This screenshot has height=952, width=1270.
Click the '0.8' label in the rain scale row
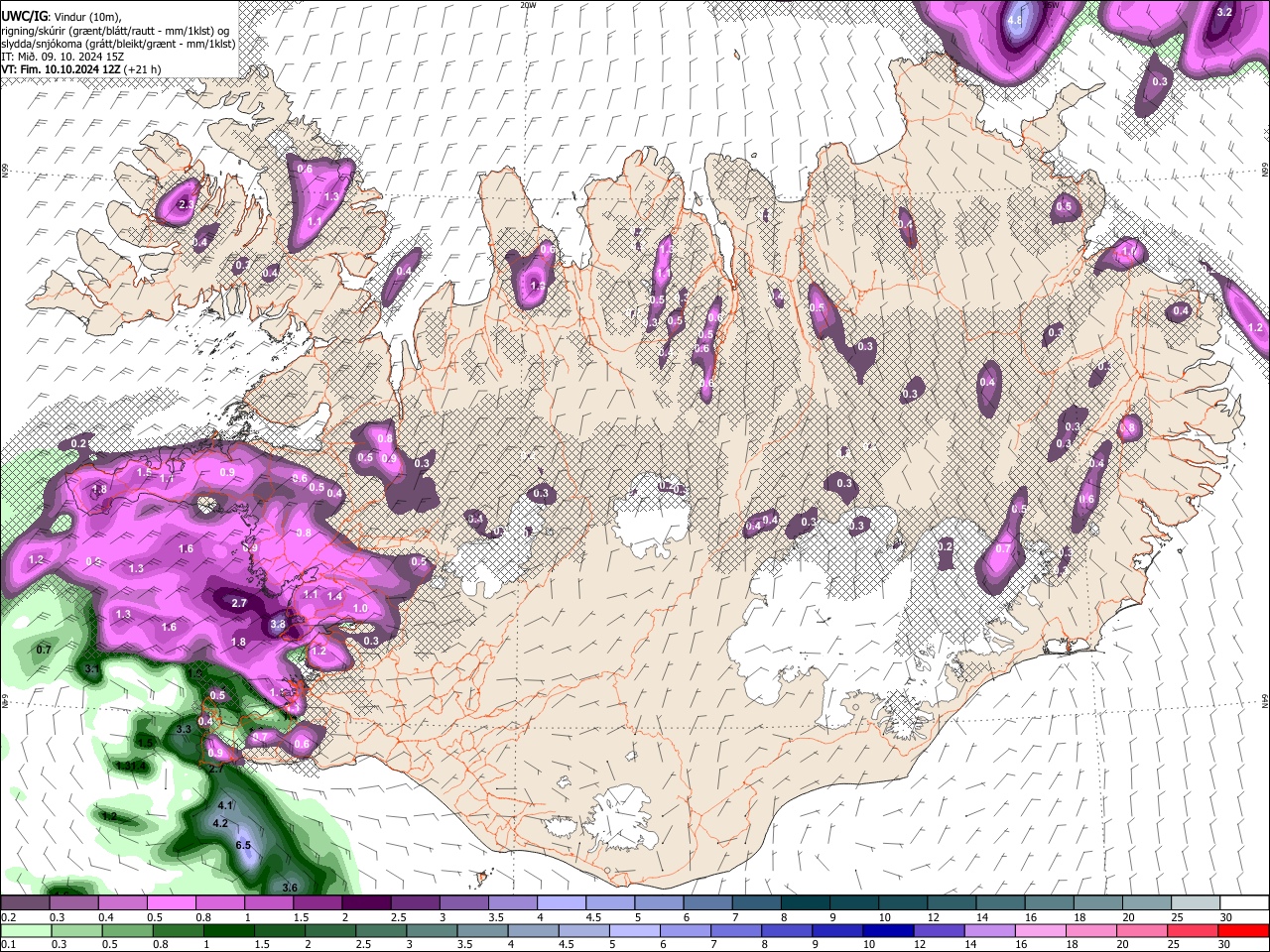pyautogui.click(x=159, y=945)
